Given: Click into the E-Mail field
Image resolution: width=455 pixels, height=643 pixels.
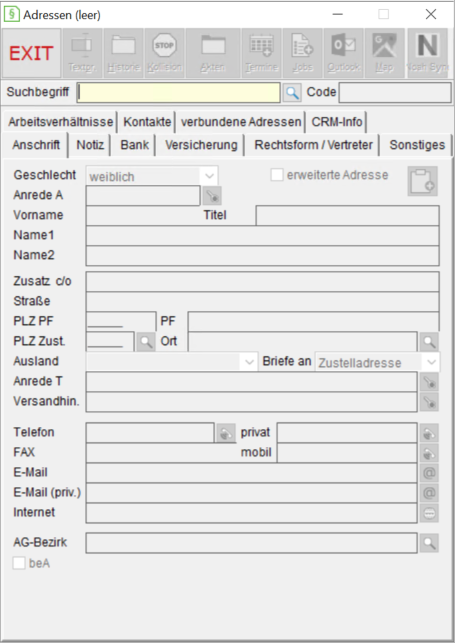Looking at the screenshot, I should click(x=252, y=473).
